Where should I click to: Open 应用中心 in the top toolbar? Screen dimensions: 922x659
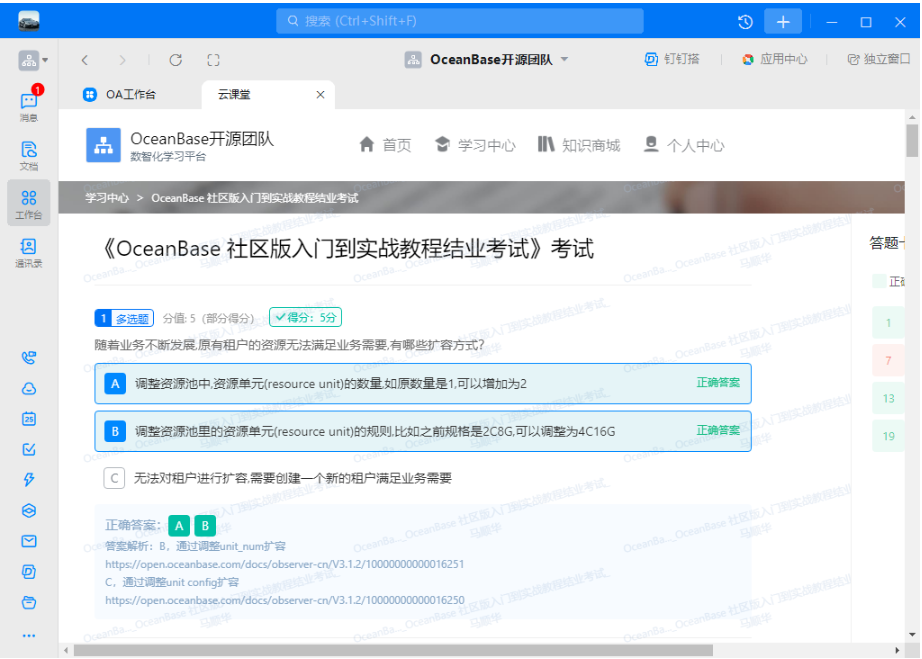coord(774,59)
